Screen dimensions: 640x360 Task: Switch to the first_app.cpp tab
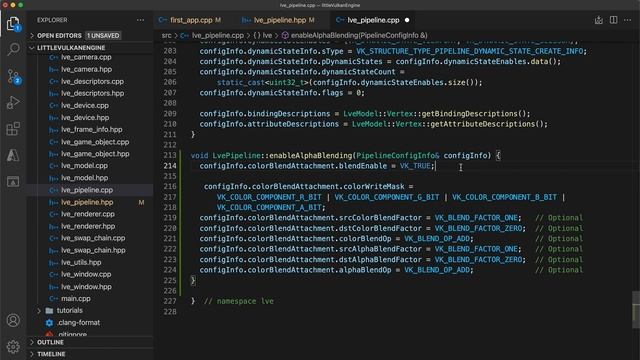pyautogui.click(x=191, y=20)
